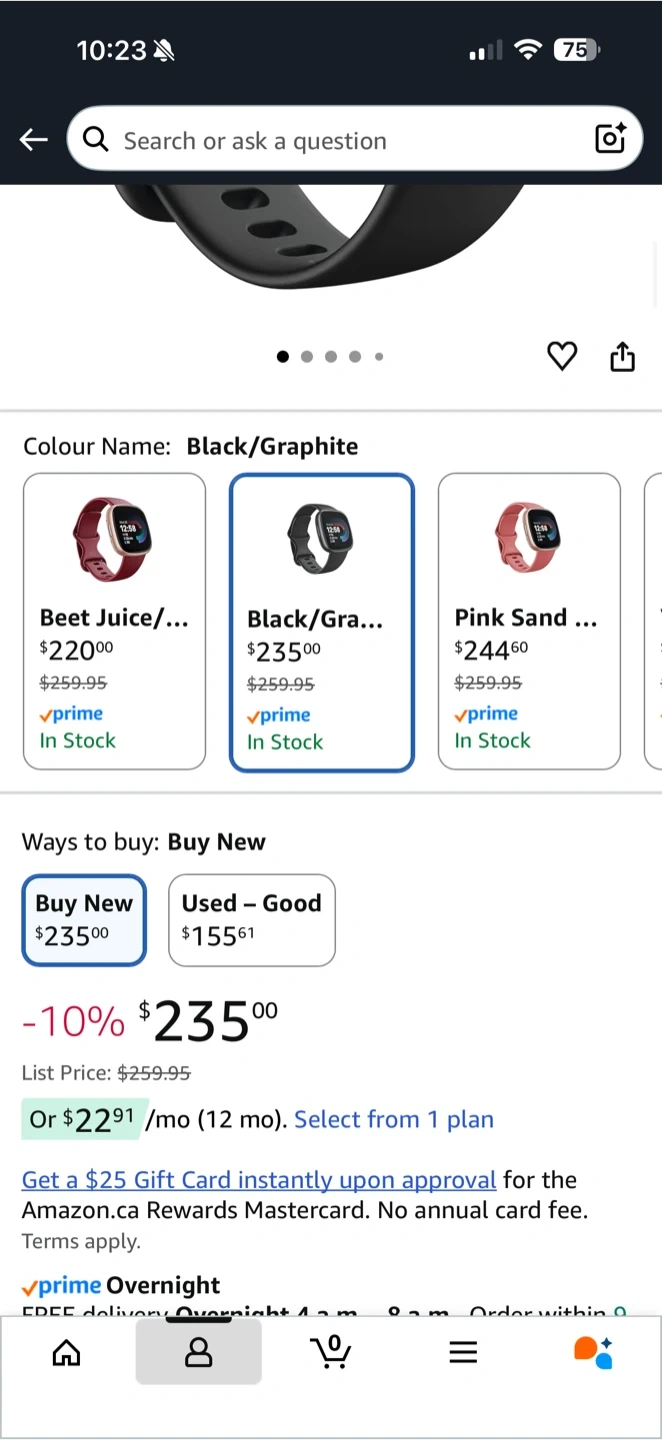Go to Home tab icon

coord(66,1352)
